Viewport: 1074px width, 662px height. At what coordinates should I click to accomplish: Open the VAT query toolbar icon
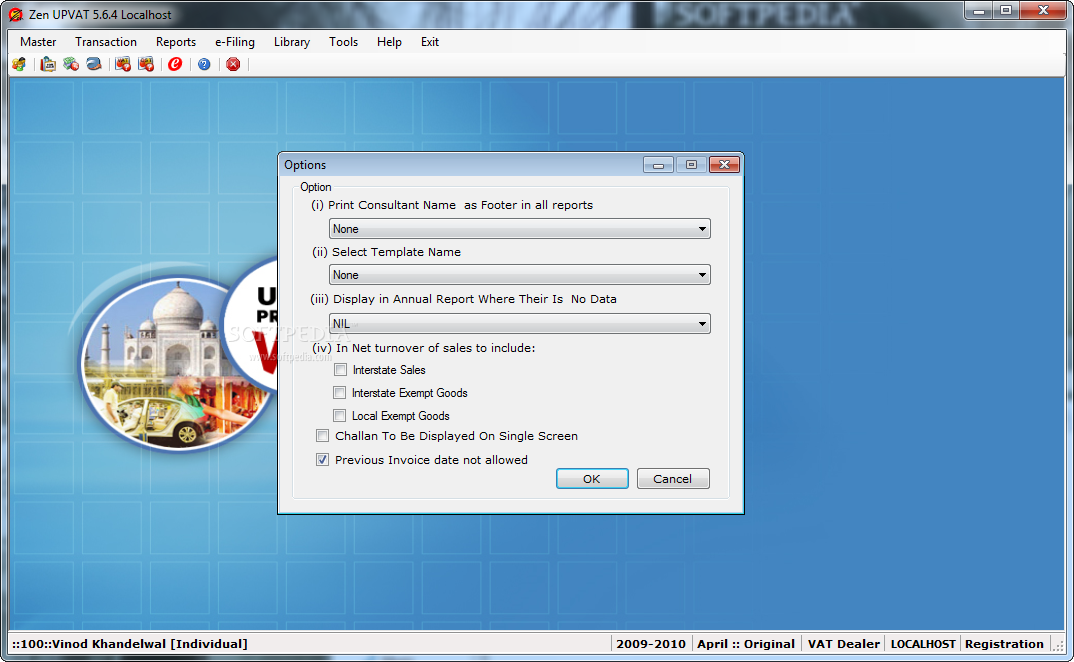pyautogui.click(x=123, y=64)
